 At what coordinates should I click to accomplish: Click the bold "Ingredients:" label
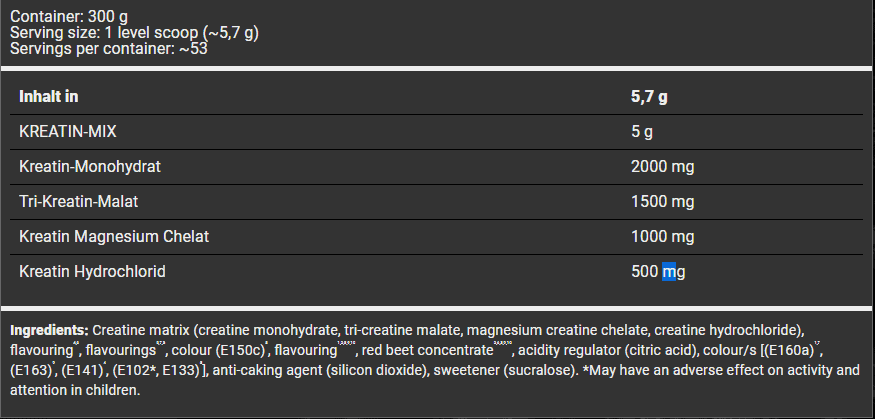pos(49,330)
